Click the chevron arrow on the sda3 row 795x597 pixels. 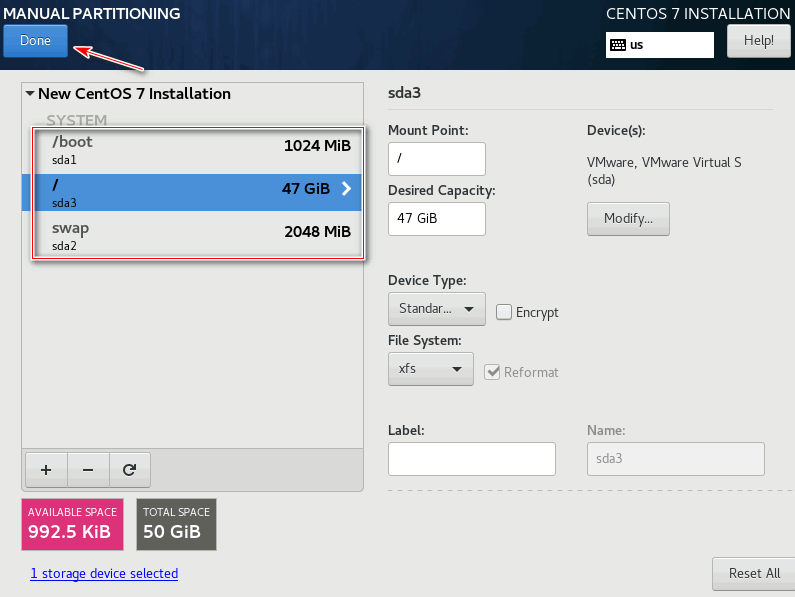pos(346,189)
